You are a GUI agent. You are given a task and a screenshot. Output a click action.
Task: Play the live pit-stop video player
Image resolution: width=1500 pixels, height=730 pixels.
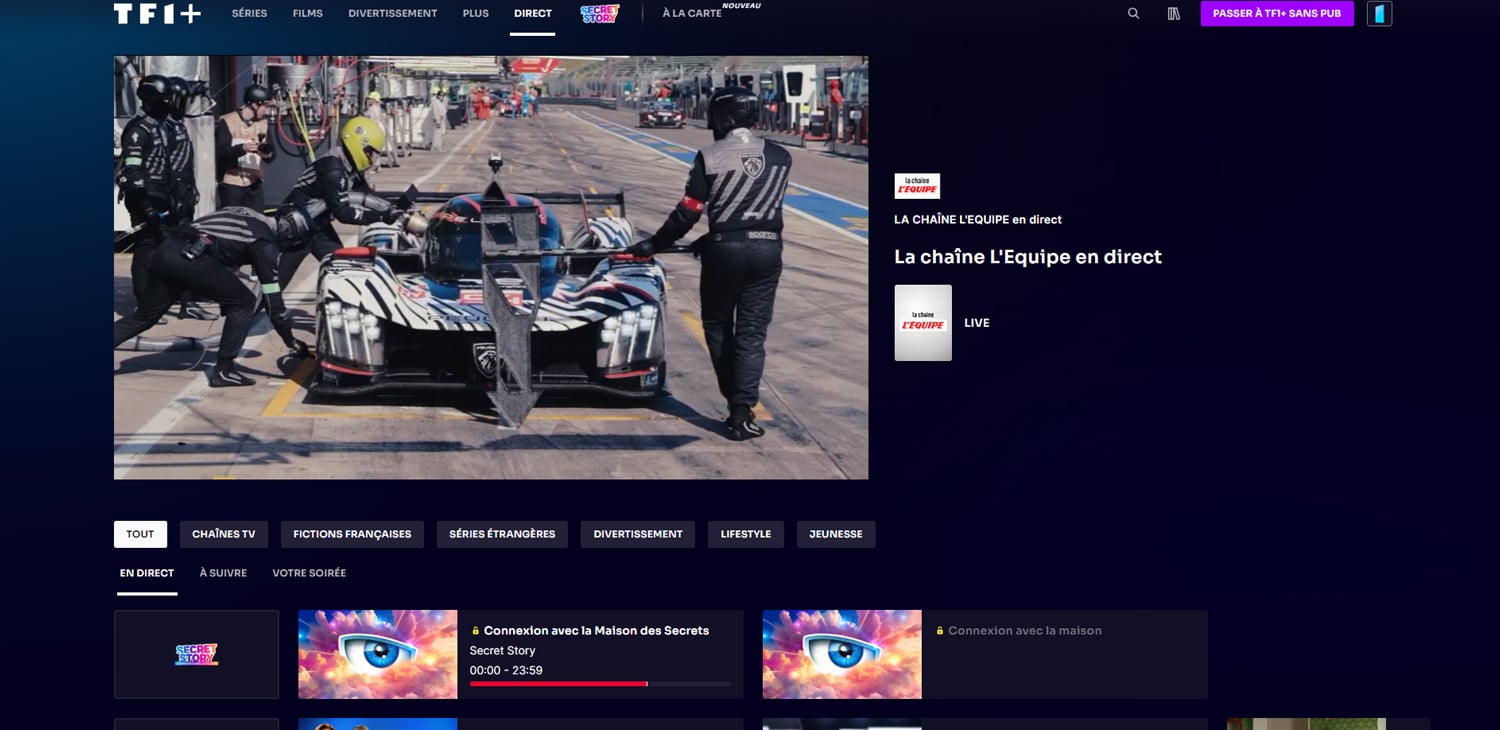point(491,268)
